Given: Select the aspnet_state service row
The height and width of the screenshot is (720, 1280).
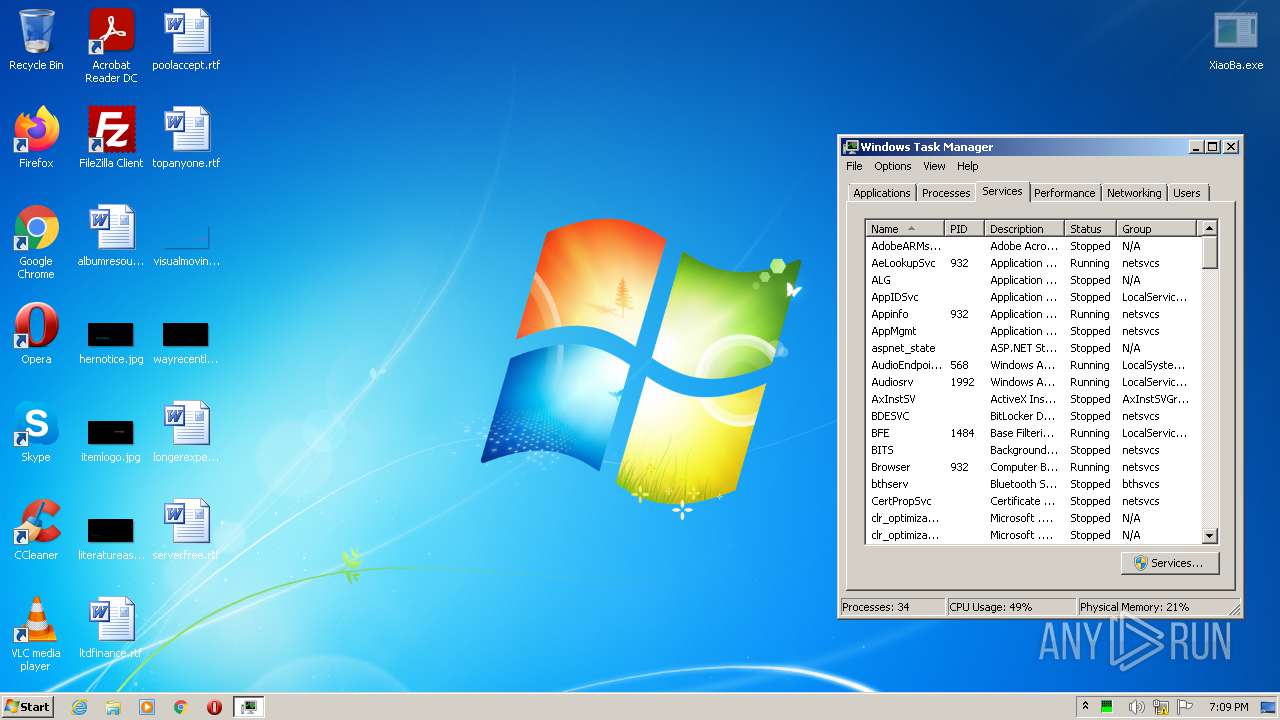Looking at the screenshot, I should tap(1033, 348).
